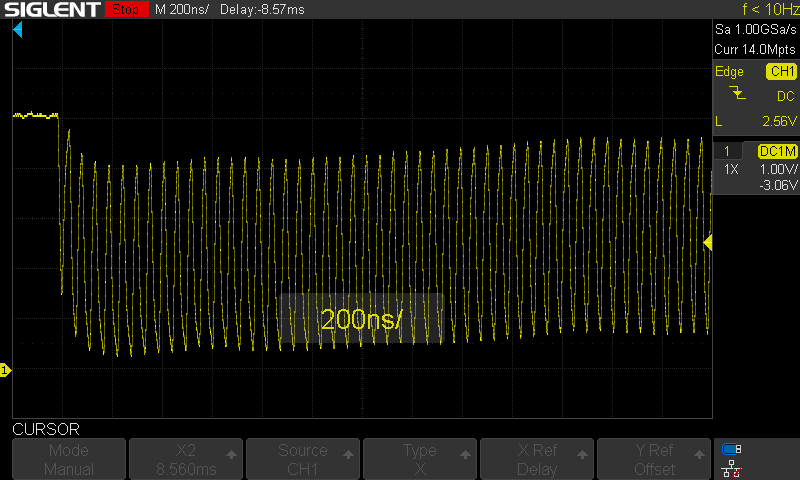Click the Stop acquisition status indicator

pos(127,9)
